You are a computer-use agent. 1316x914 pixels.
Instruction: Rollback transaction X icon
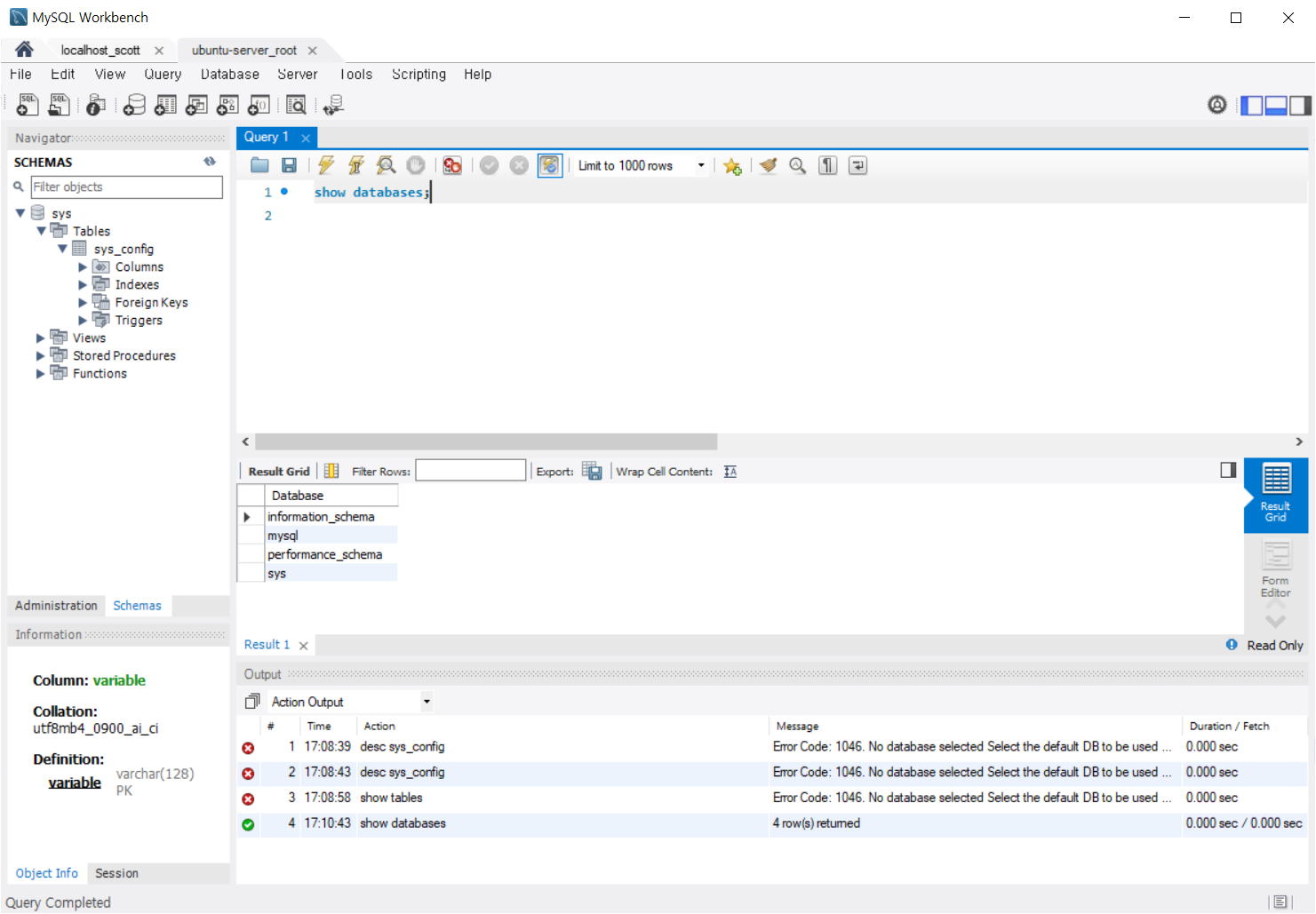(x=520, y=165)
